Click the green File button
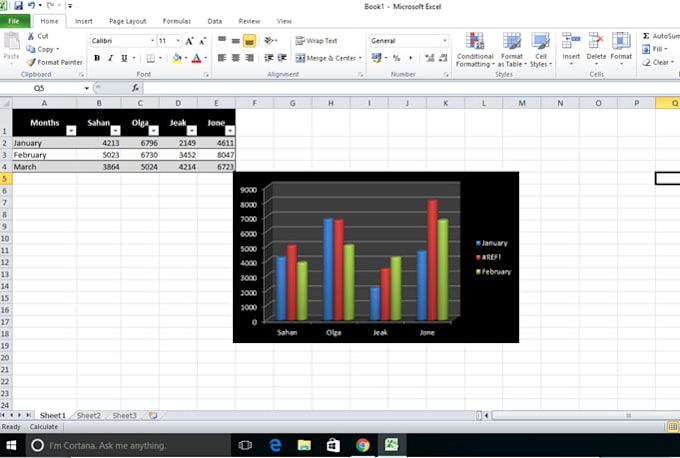The height and width of the screenshot is (458, 680). coord(16,20)
